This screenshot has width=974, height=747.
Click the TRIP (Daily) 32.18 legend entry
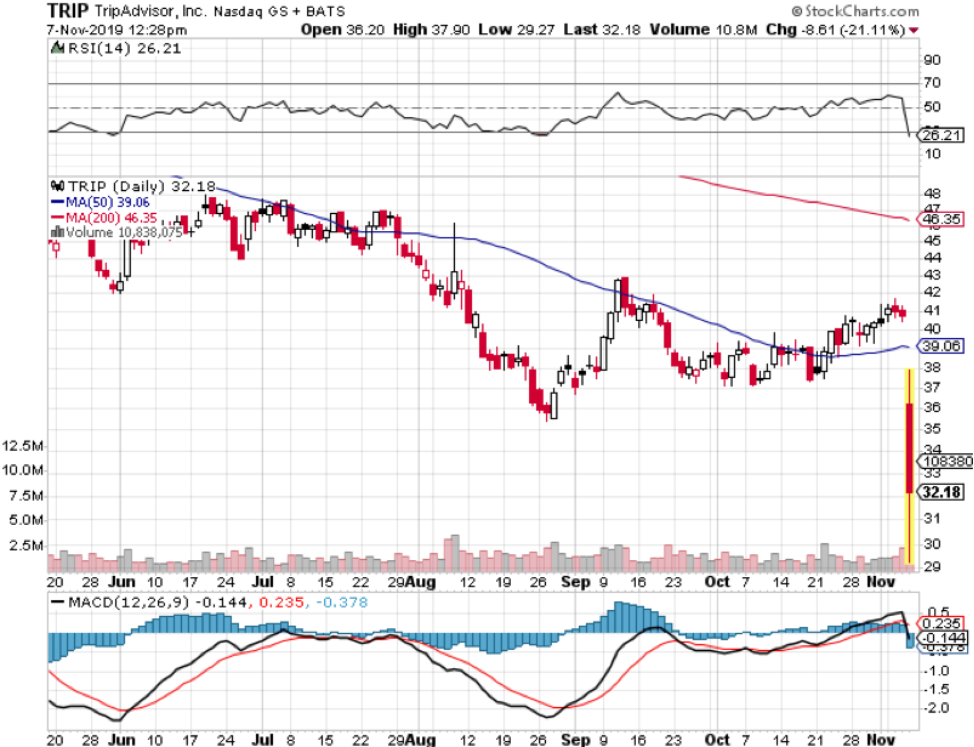142,186
